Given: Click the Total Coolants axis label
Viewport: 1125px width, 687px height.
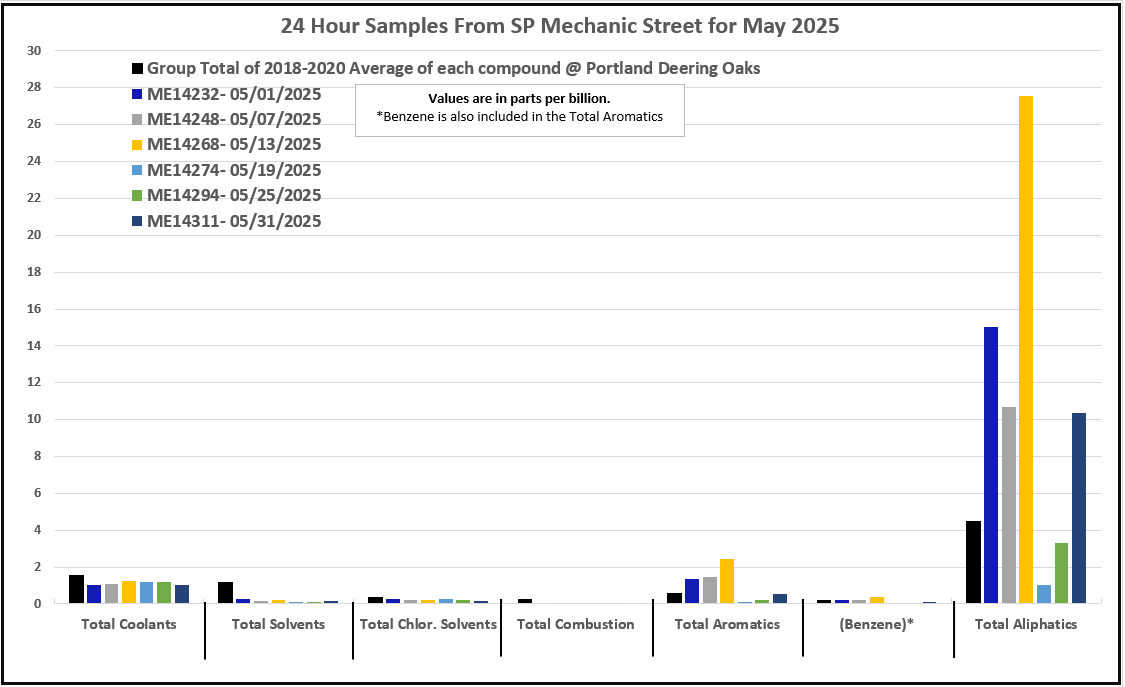Looking at the screenshot, I should point(128,625).
